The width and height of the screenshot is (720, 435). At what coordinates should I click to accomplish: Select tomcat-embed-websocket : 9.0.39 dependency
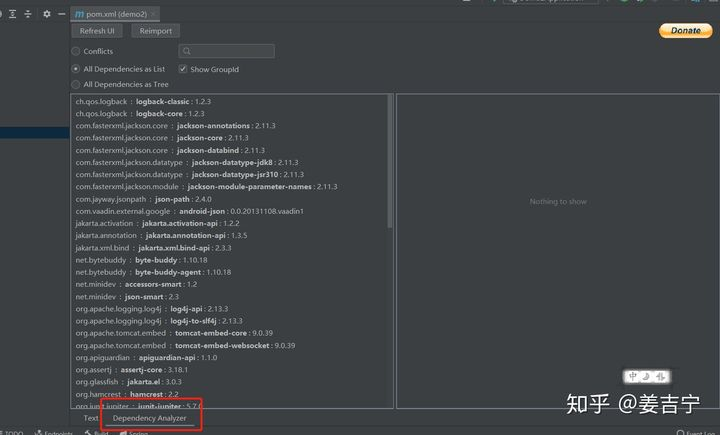click(x=186, y=345)
